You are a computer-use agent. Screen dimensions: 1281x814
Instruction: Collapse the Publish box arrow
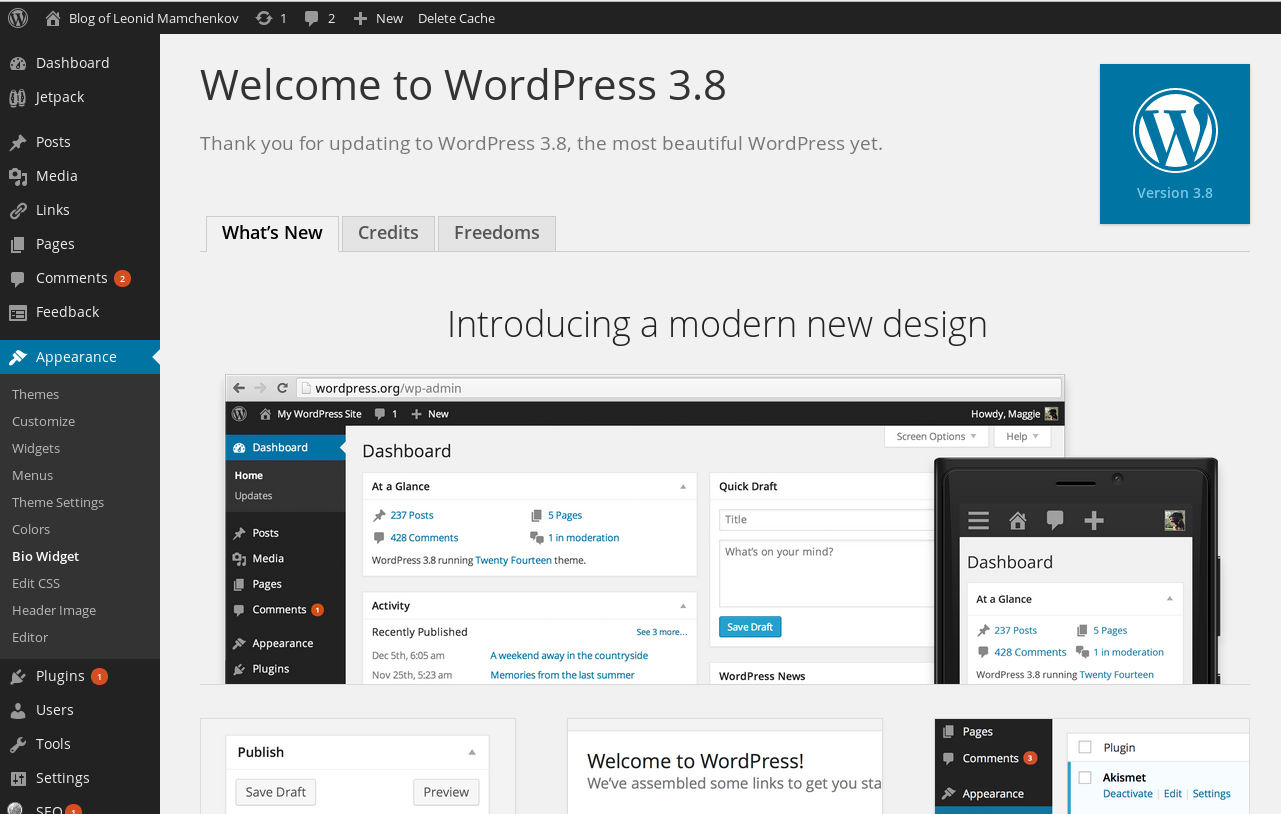coord(472,752)
